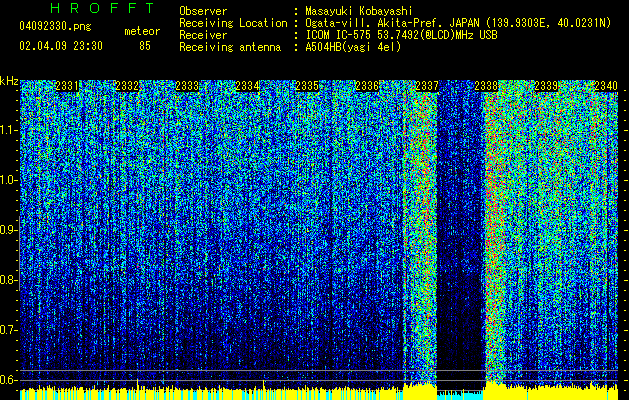
Task: Click the Ogata-vill. Akita-Pref. JAPAN location value
Action: tap(458, 23)
